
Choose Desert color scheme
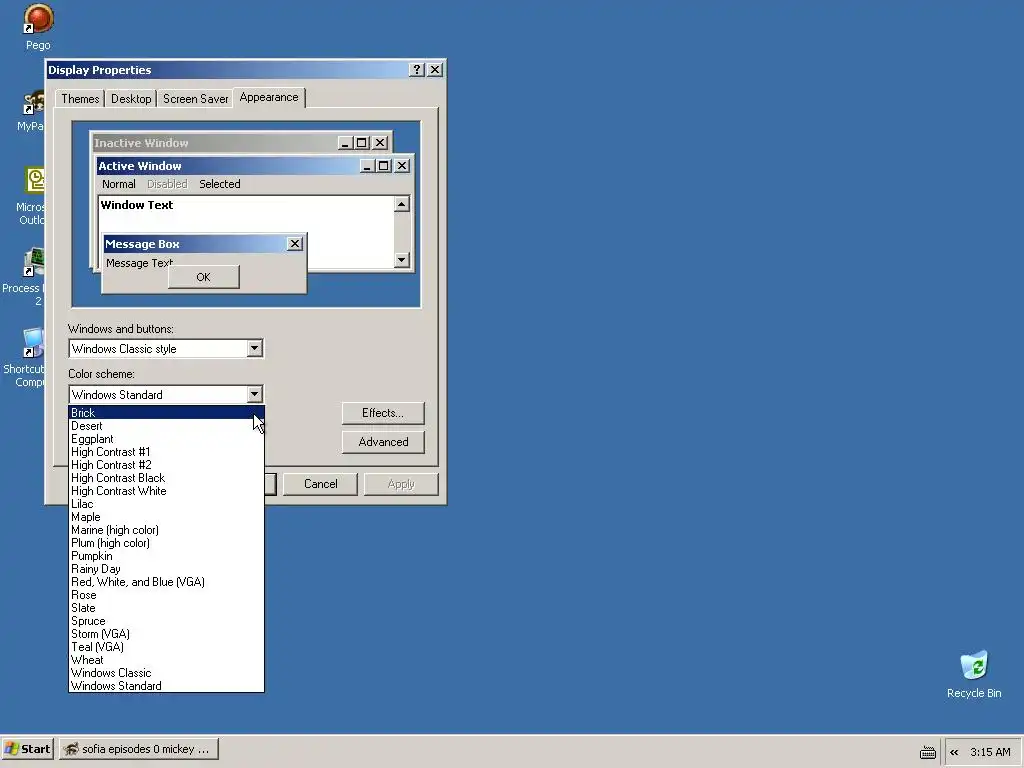click(167, 426)
